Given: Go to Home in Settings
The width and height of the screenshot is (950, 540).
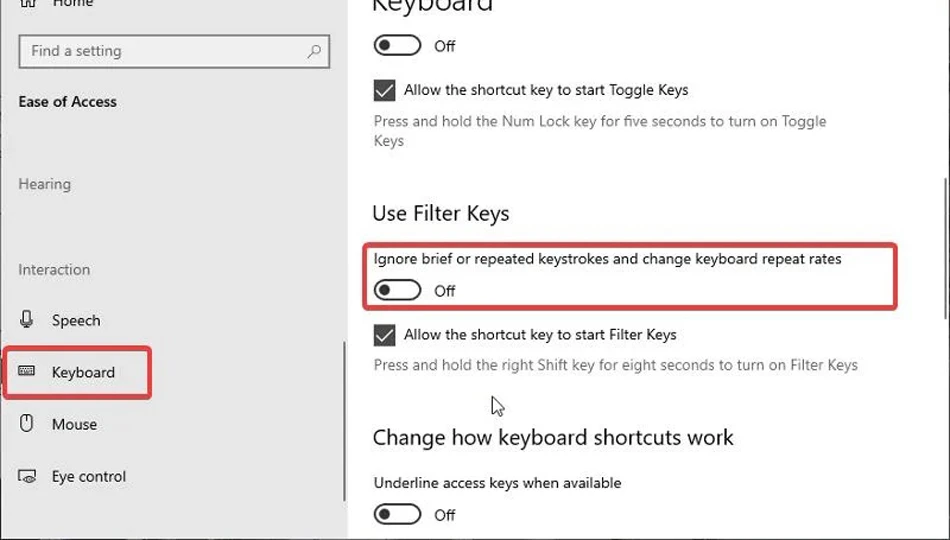Looking at the screenshot, I should coord(73,4).
